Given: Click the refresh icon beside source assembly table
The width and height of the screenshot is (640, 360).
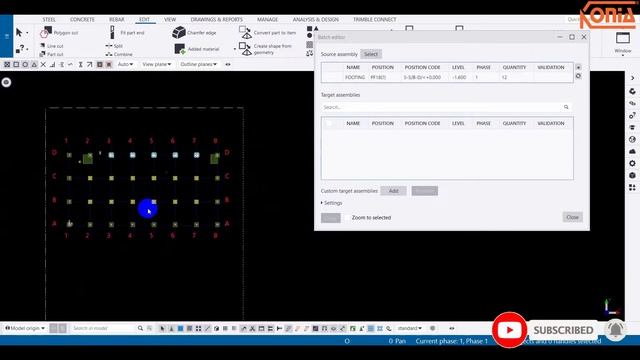Looking at the screenshot, I should 578,76.
